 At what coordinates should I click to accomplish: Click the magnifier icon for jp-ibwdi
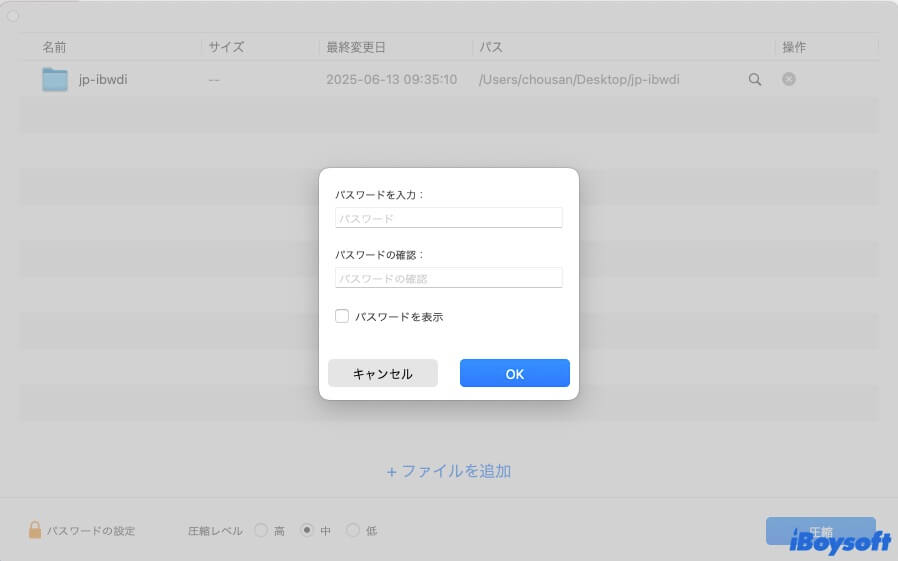755,80
